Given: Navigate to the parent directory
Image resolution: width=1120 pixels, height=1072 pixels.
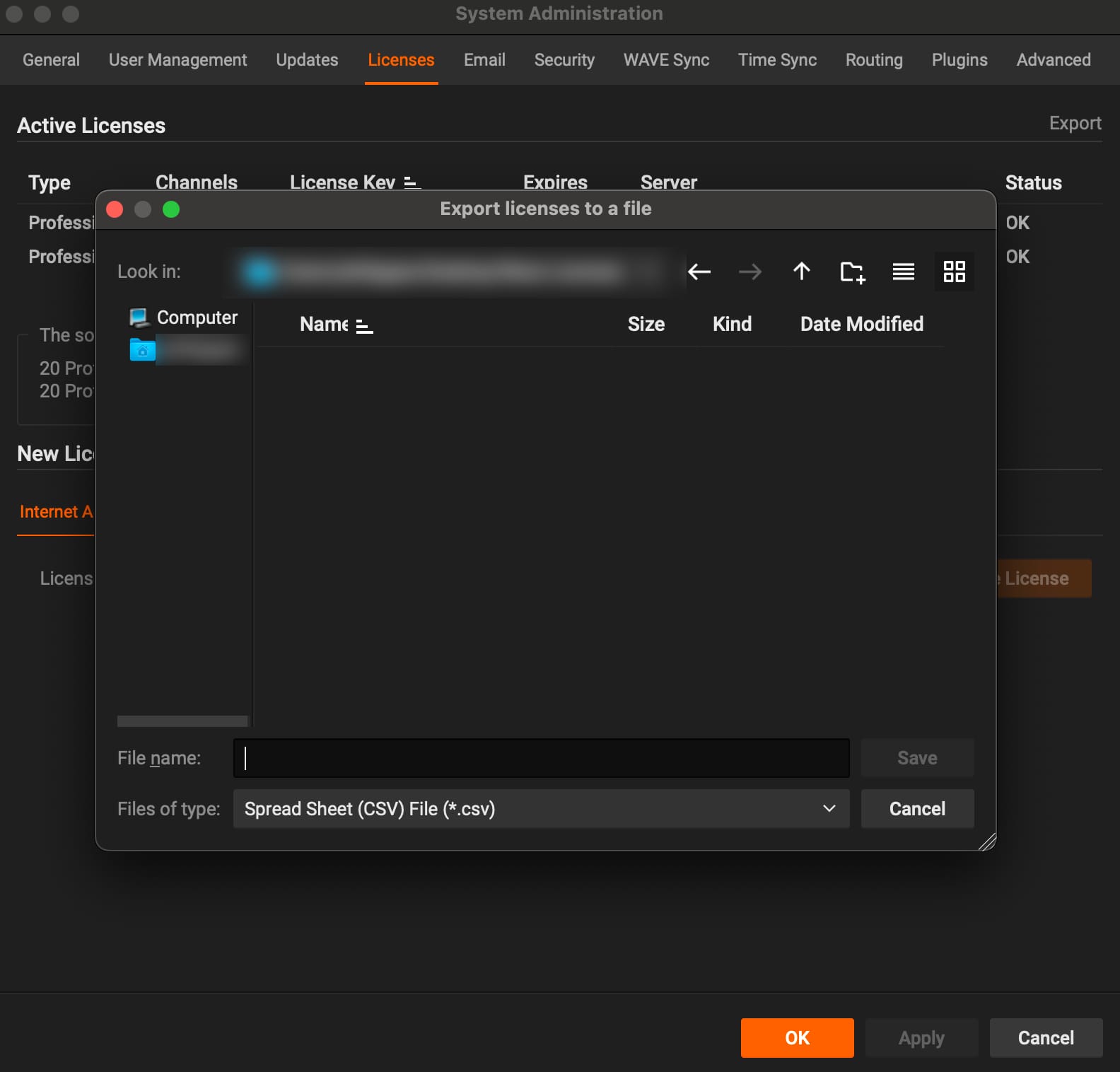Looking at the screenshot, I should tap(801, 272).
